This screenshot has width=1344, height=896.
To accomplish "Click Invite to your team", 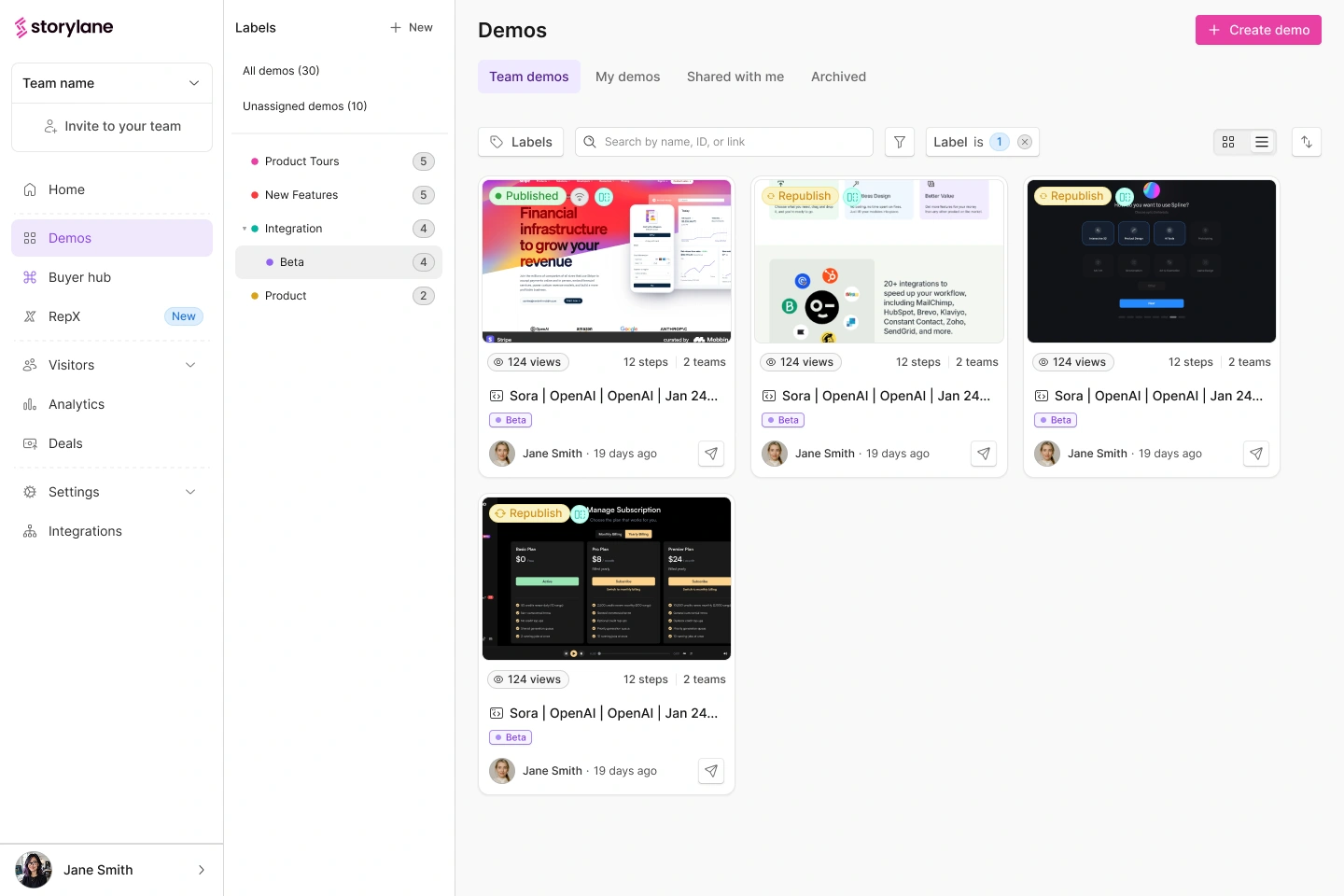I will 112,126.
